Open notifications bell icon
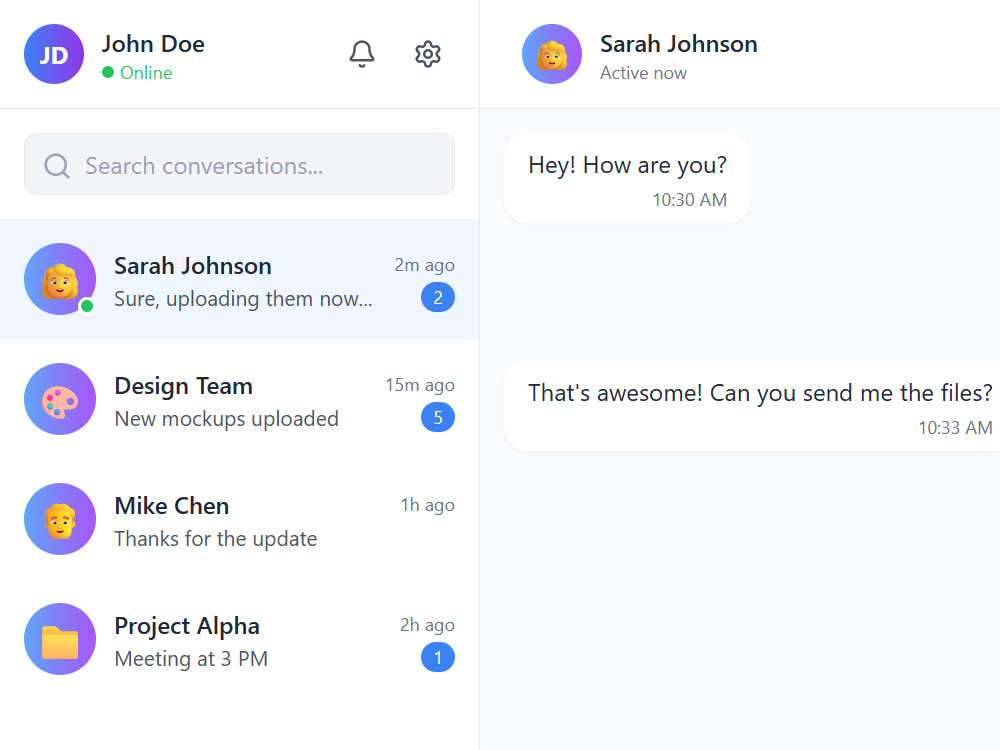 tap(362, 54)
